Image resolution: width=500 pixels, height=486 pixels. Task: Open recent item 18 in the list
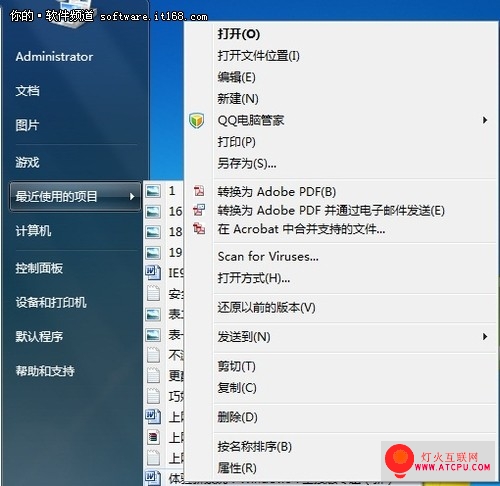pyautogui.click(x=175, y=232)
